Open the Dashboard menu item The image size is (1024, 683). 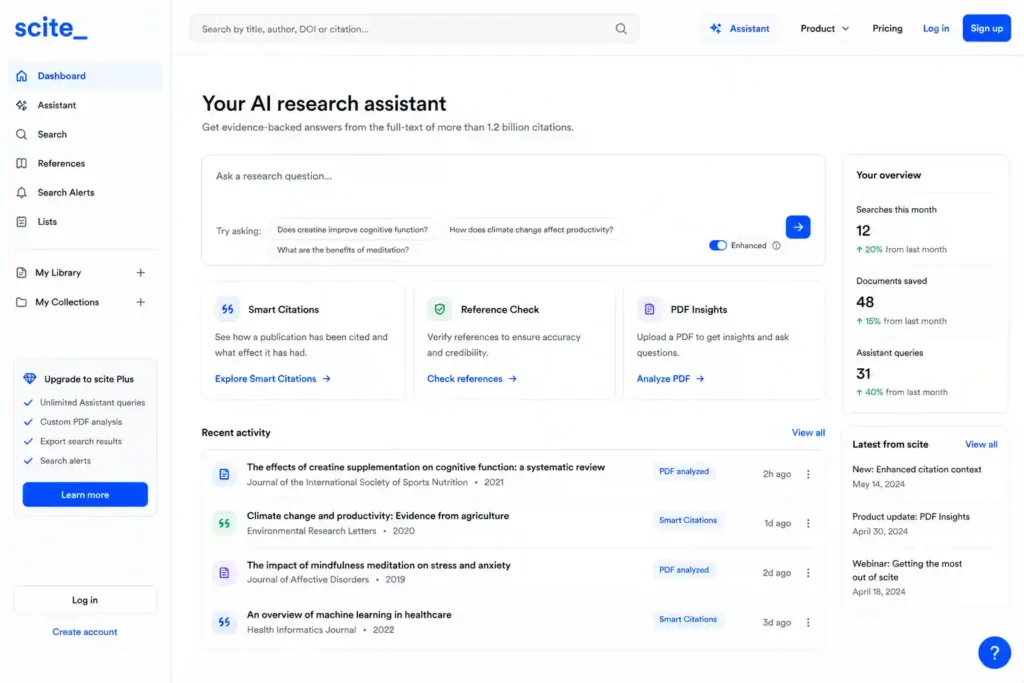85,76
